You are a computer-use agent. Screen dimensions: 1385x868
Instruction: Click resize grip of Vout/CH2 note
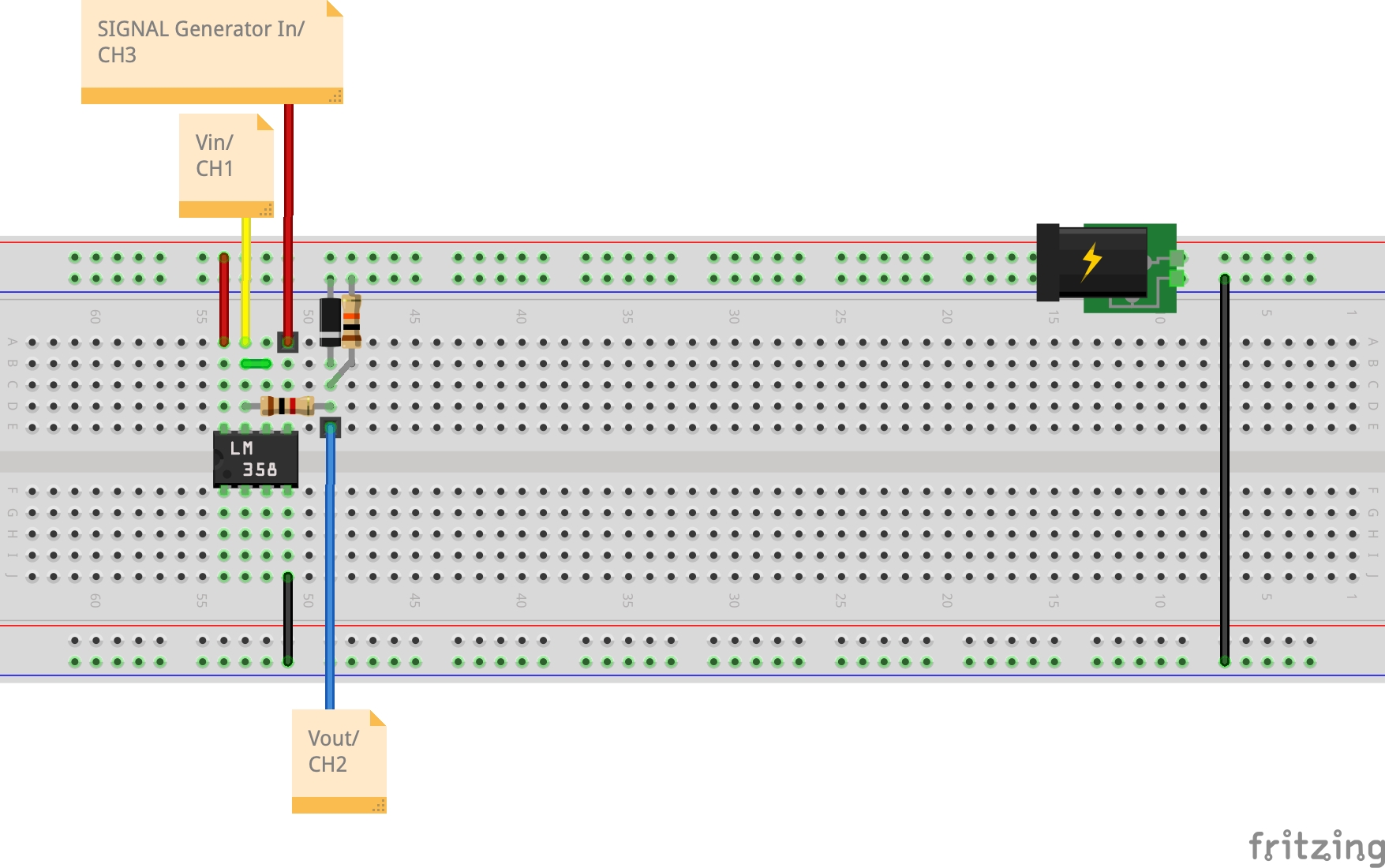click(379, 806)
